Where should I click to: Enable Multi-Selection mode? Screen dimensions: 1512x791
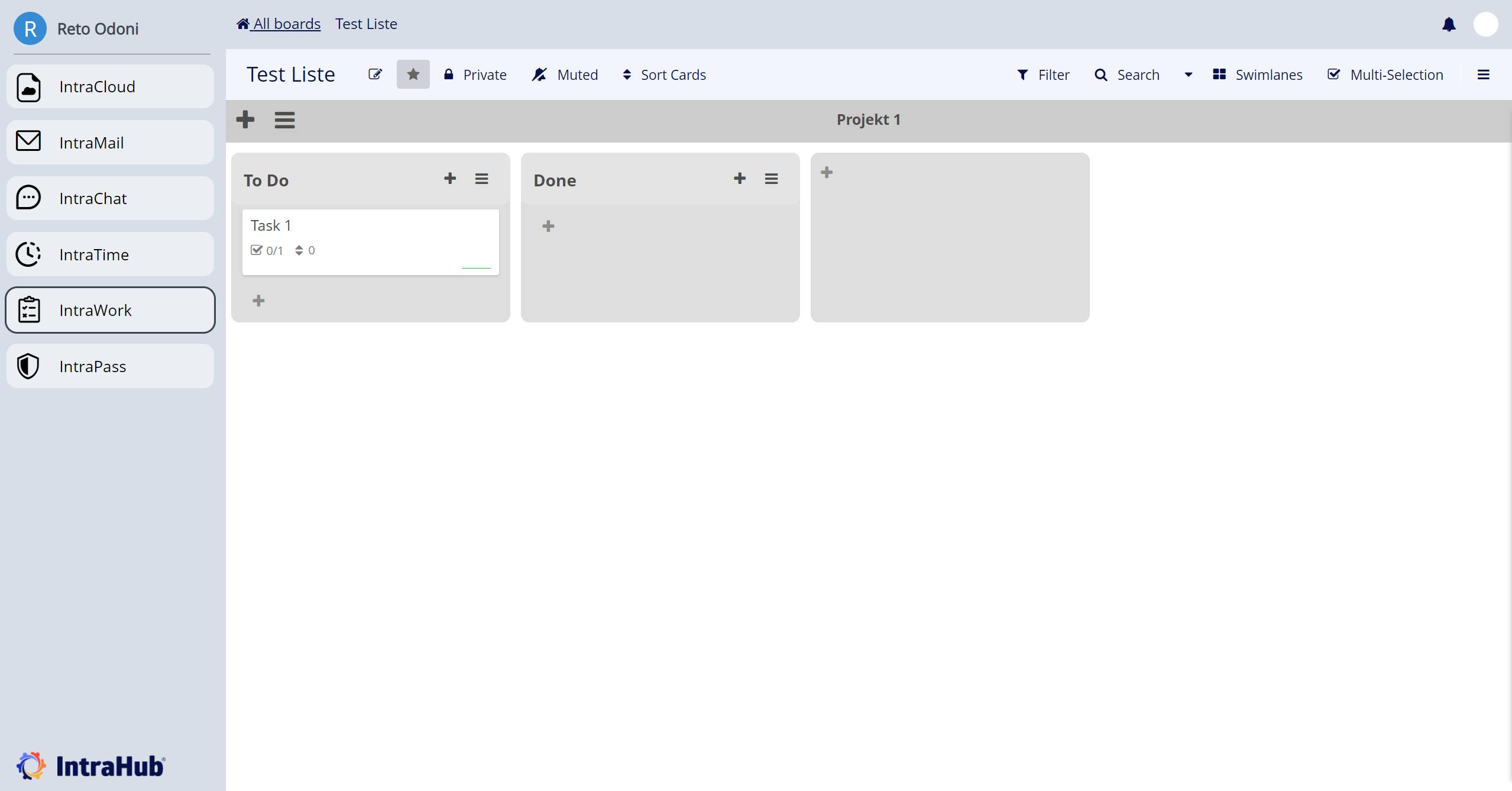click(x=1384, y=75)
